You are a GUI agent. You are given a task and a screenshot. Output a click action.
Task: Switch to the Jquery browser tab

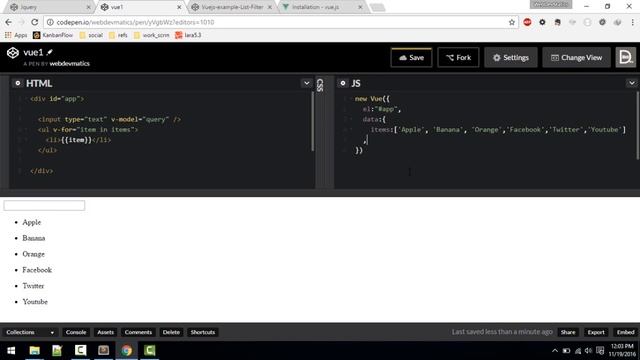49,7
